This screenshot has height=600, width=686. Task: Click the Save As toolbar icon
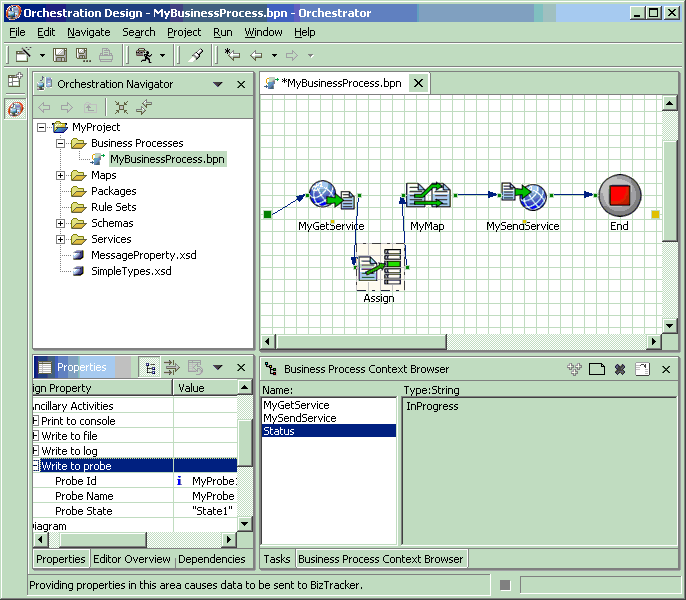pos(83,55)
